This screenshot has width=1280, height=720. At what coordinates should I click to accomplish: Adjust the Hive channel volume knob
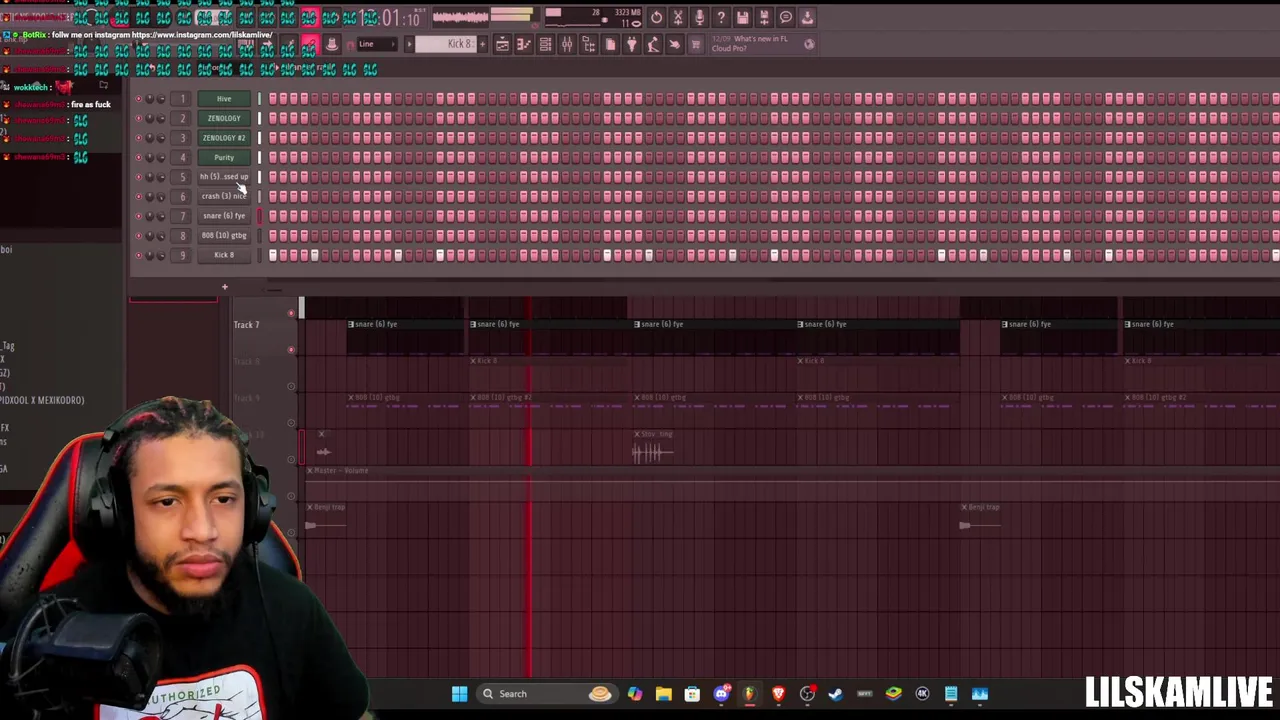tap(161, 99)
